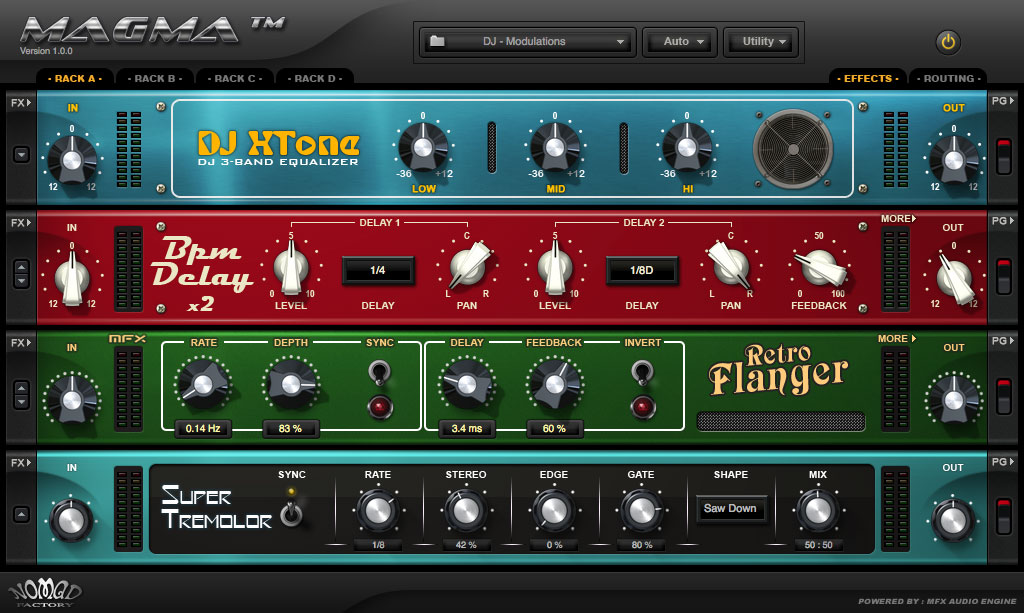Adjust the LOW knob on DJ XTone
This screenshot has width=1024, height=613.
422,148
